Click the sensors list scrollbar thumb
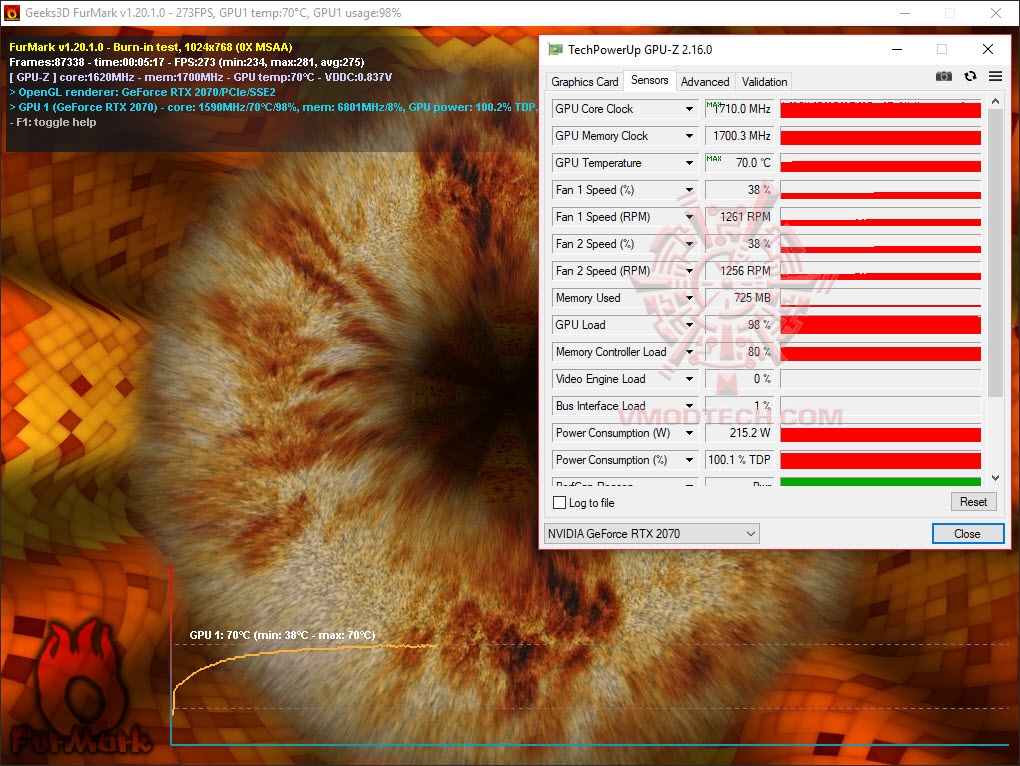The height and width of the screenshot is (766, 1020). tap(995, 252)
